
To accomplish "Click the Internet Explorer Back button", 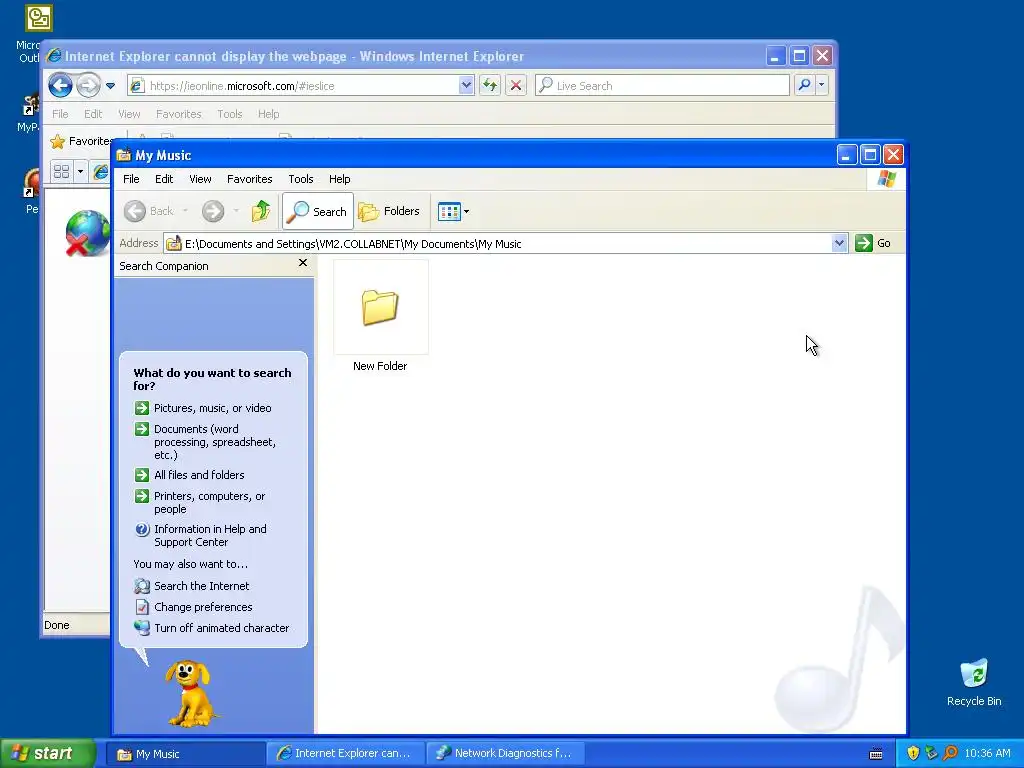I will (60, 86).
